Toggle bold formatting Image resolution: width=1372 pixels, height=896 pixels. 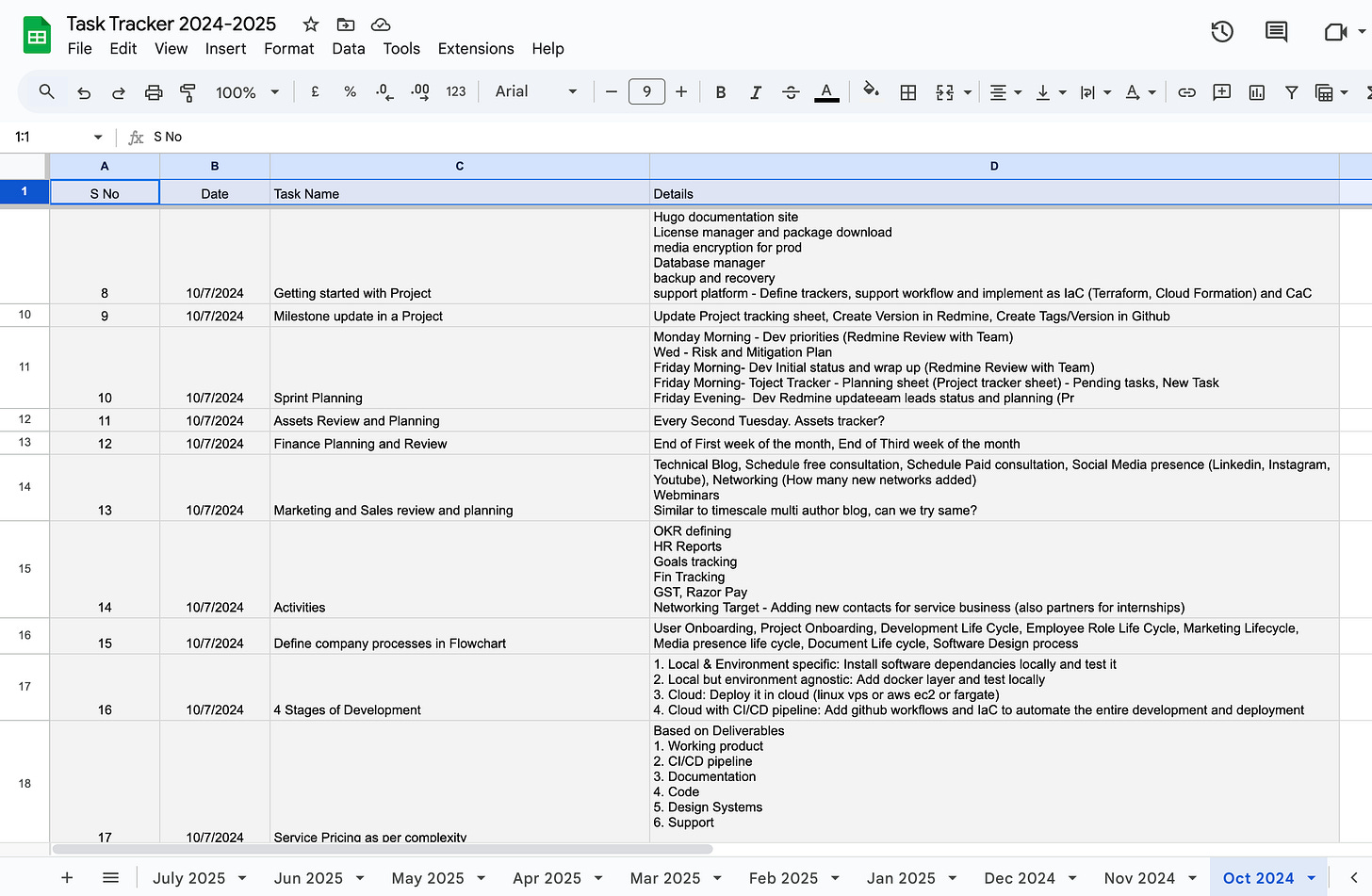tap(721, 92)
